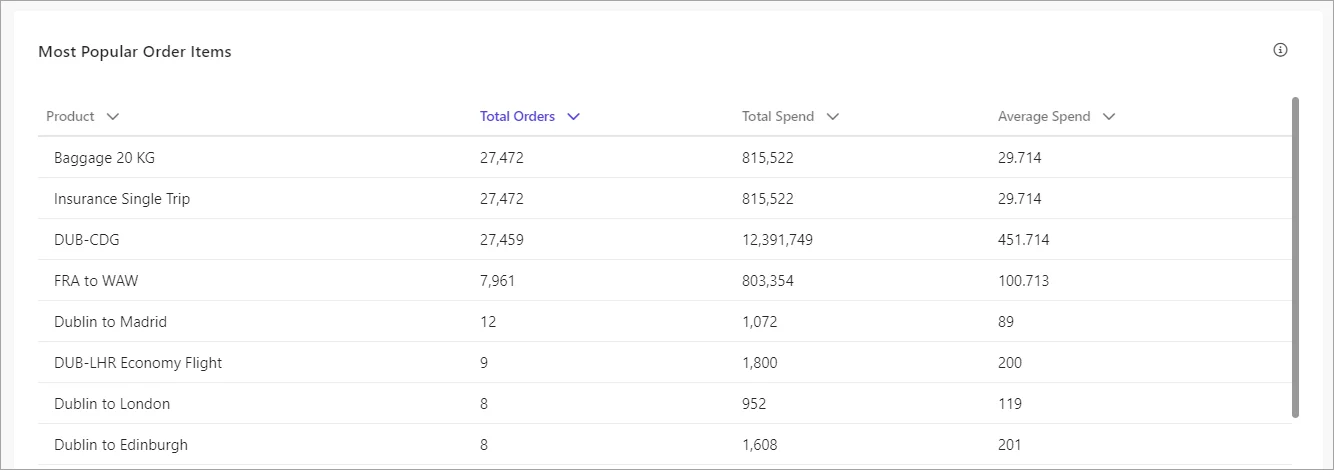Click total orders 27,472 in Insurance Single Trip row

[502, 199]
